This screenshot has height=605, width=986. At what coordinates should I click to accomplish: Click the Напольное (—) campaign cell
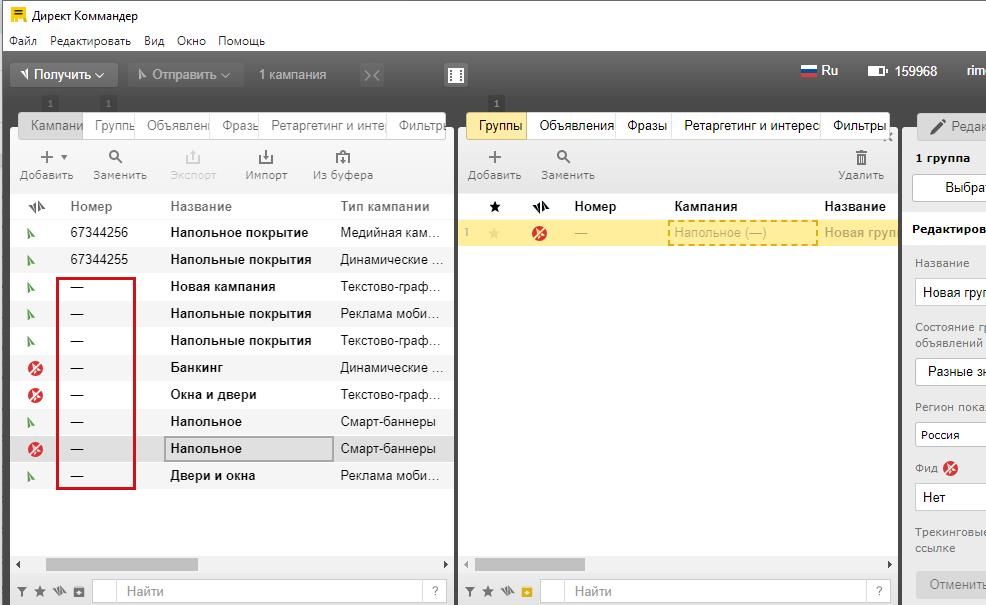(743, 233)
